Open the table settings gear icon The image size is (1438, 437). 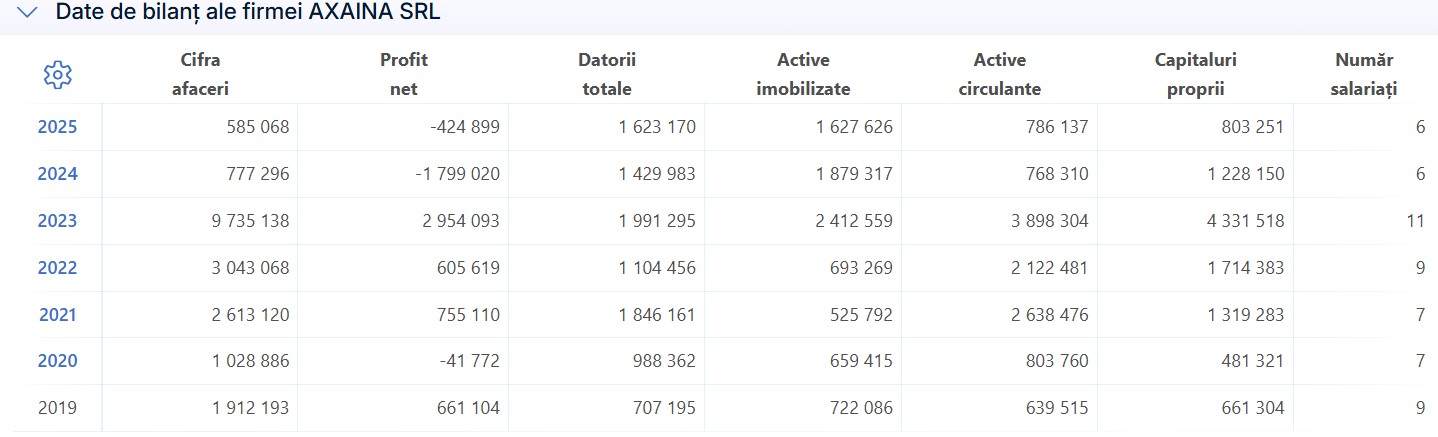tap(58, 74)
